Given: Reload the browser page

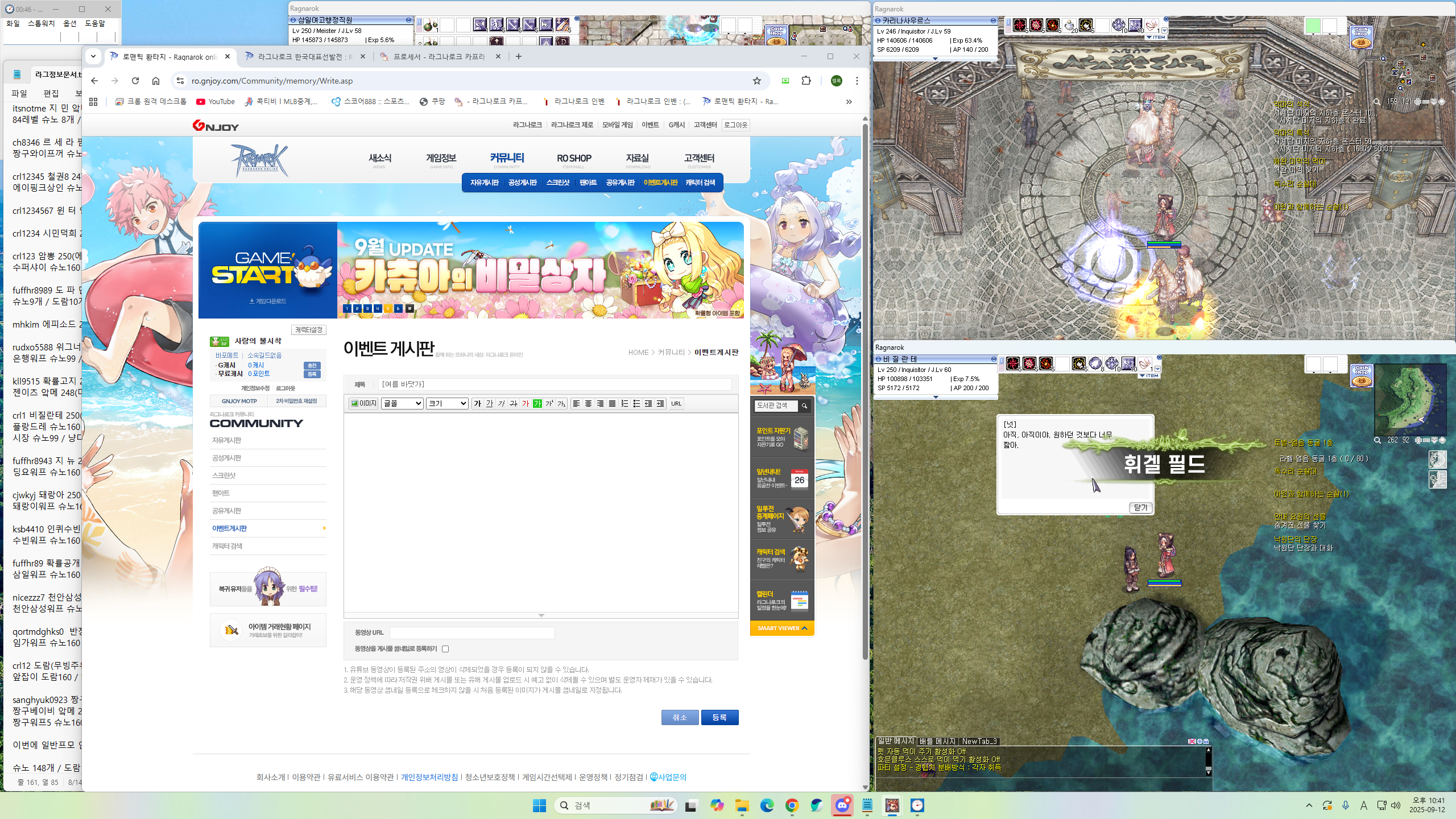Looking at the screenshot, I should point(135,81).
